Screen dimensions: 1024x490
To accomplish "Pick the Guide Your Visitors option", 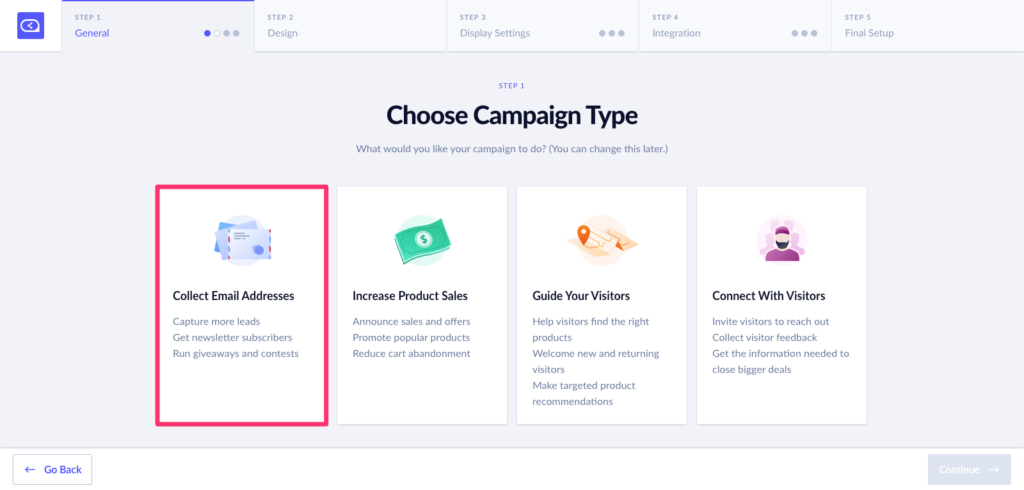I will coord(601,305).
